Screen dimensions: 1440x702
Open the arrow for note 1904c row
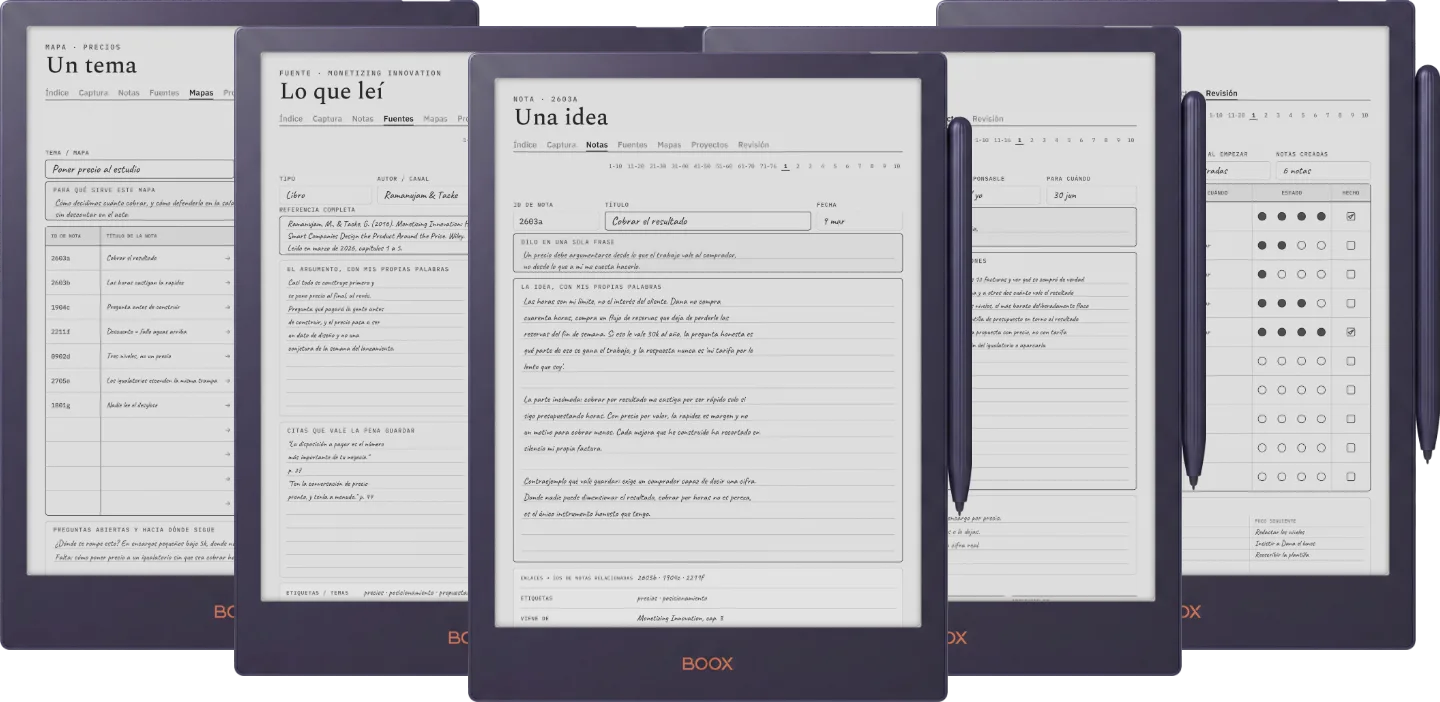tap(228, 307)
